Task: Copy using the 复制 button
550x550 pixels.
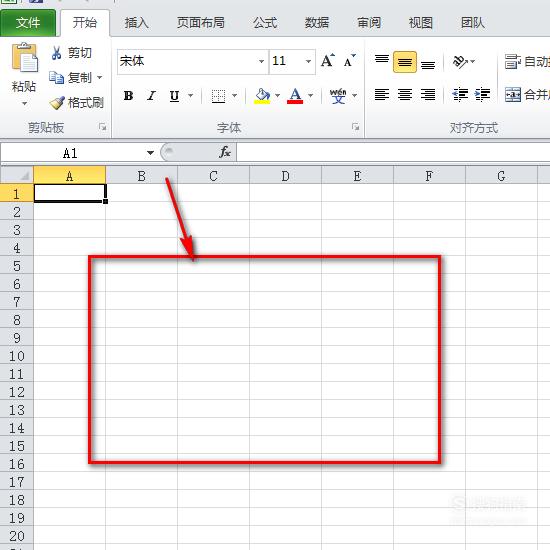Action: (x=70, y=78)
